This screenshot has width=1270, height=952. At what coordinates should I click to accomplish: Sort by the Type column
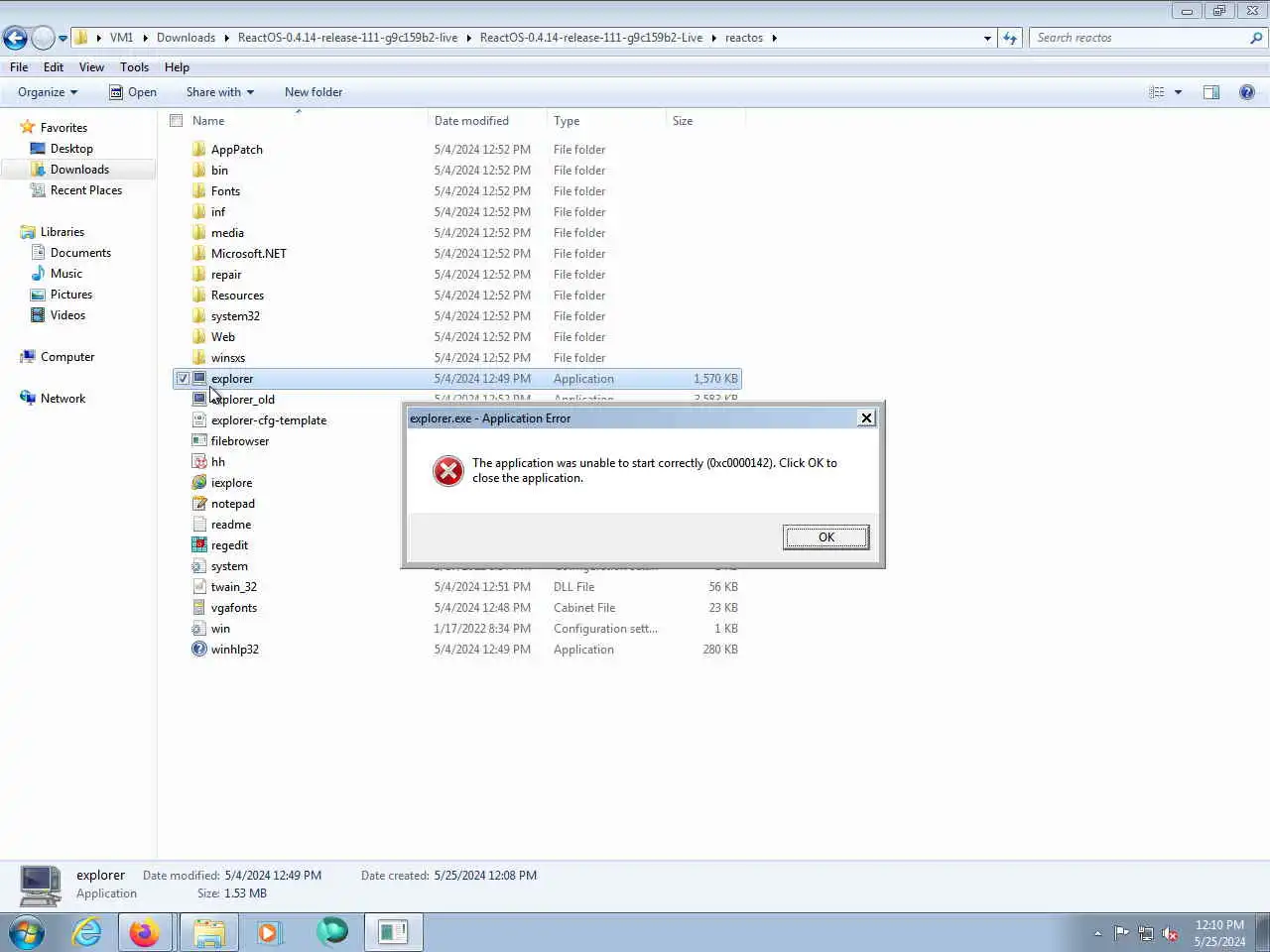click(567, 121)
